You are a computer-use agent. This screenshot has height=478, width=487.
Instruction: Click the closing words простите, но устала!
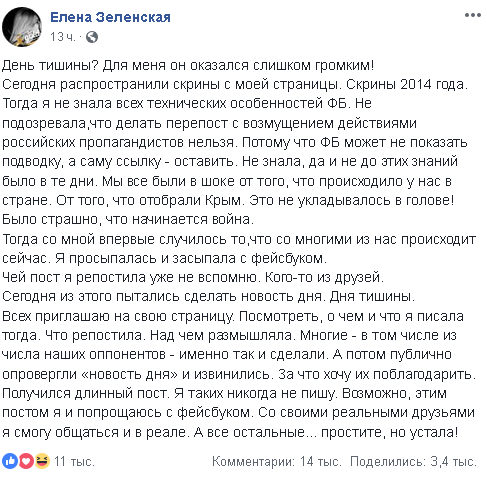389,432
